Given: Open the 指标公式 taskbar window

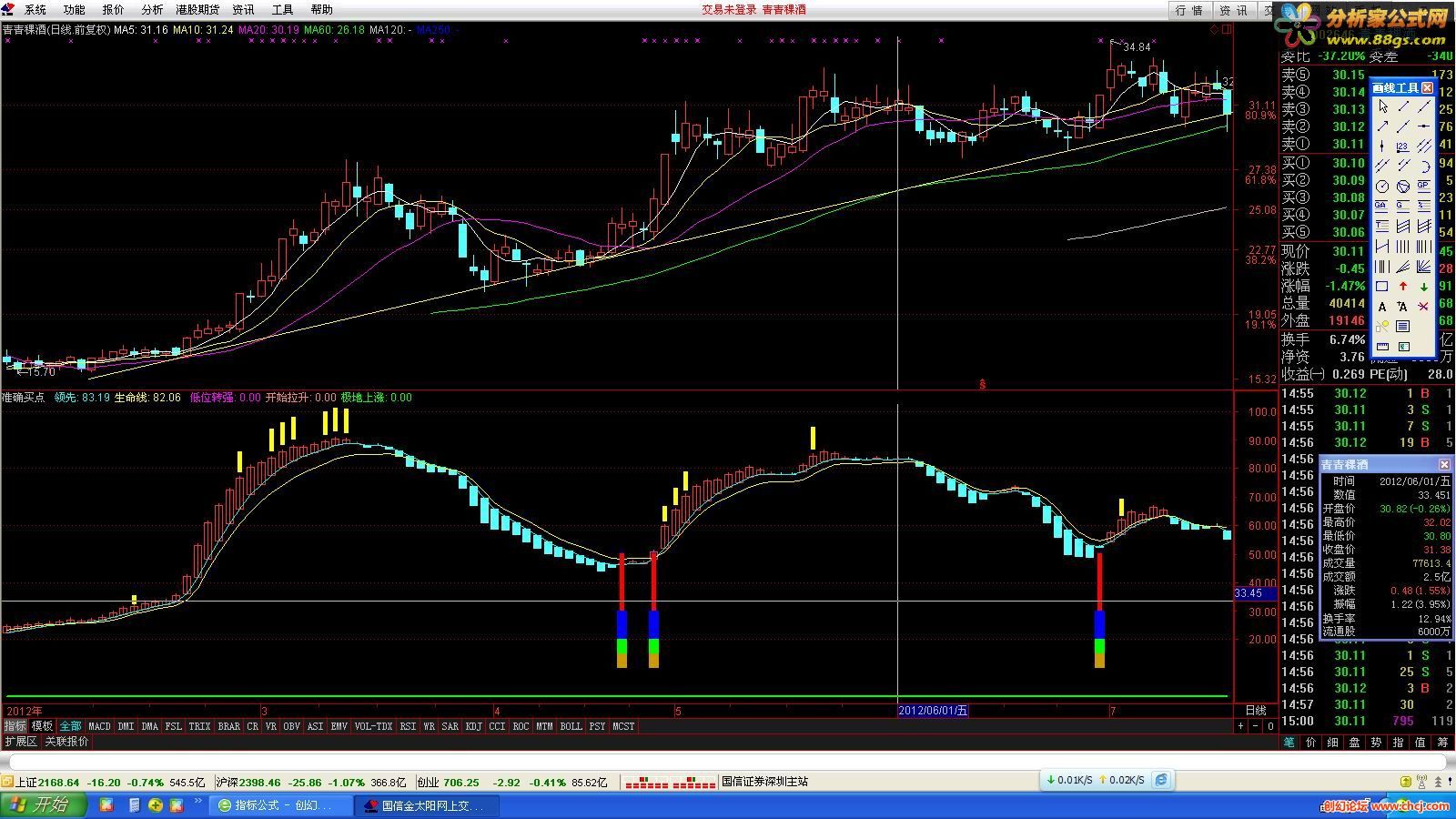Looking at the screenshot, I should coord(283,805).
